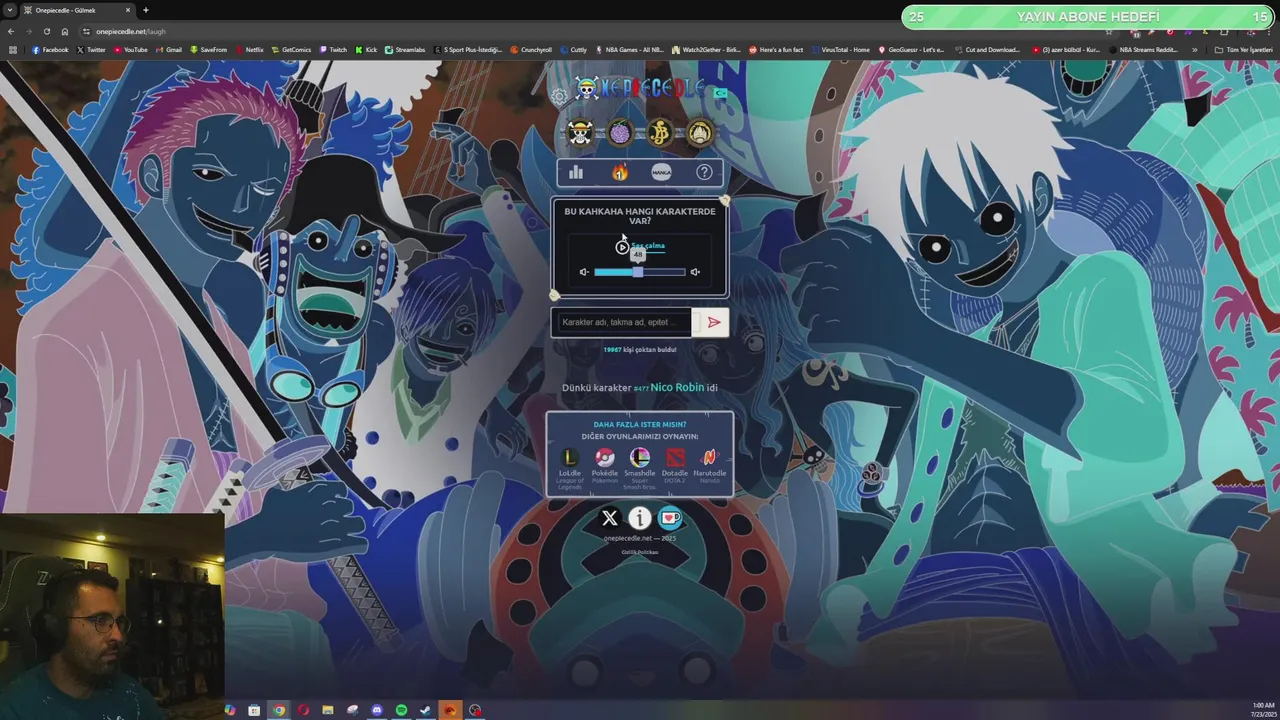Open Steam from the taskbar
The image size is (1280, 720).
pos(426,710)
